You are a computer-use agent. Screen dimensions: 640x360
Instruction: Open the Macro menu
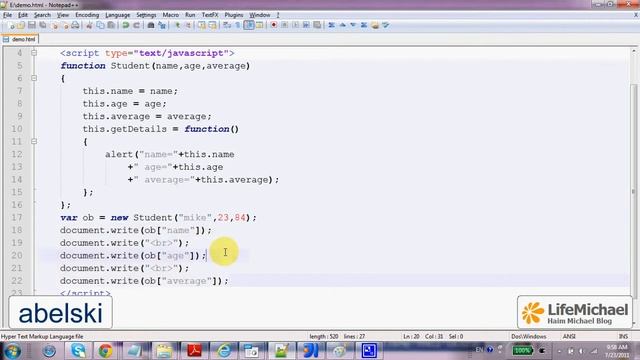coord(171,15)
